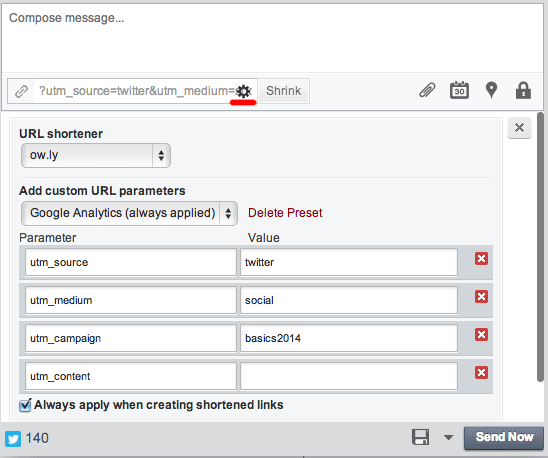Click the Delete Preset link
The width and height of the screenshot is (548, 458).
click(x=285, y=213)
